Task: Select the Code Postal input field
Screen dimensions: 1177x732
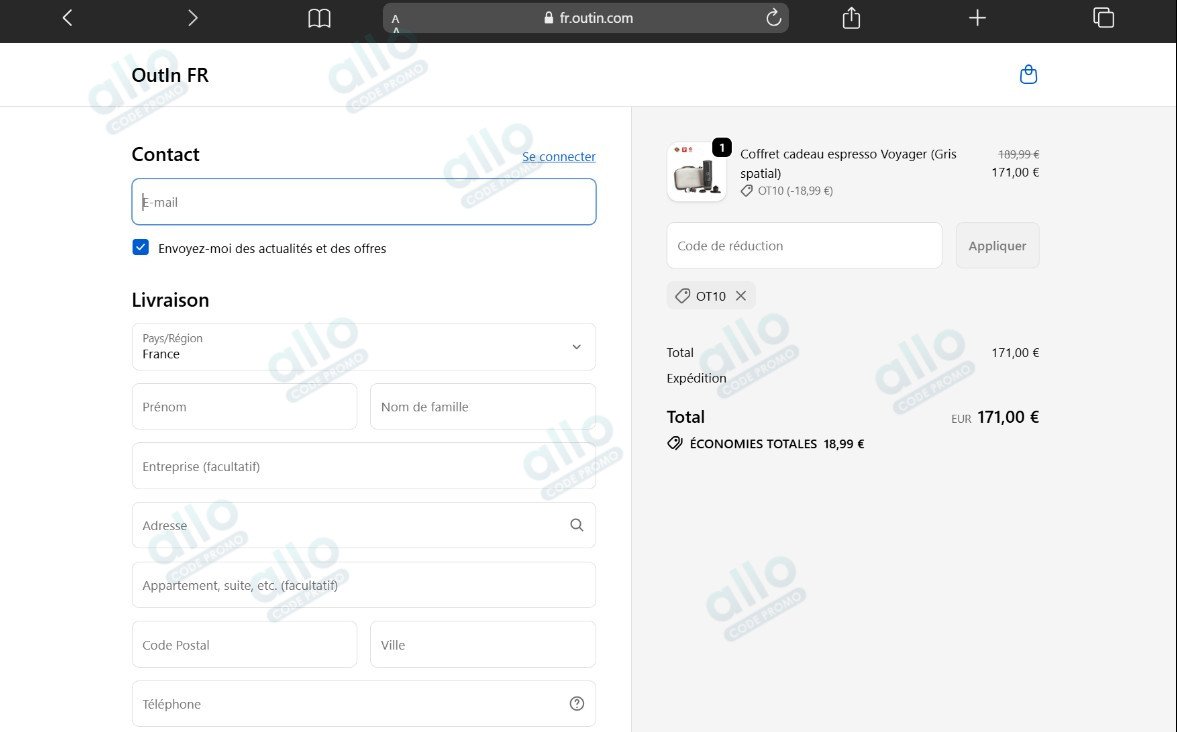Action: click(x=245, y=644)
